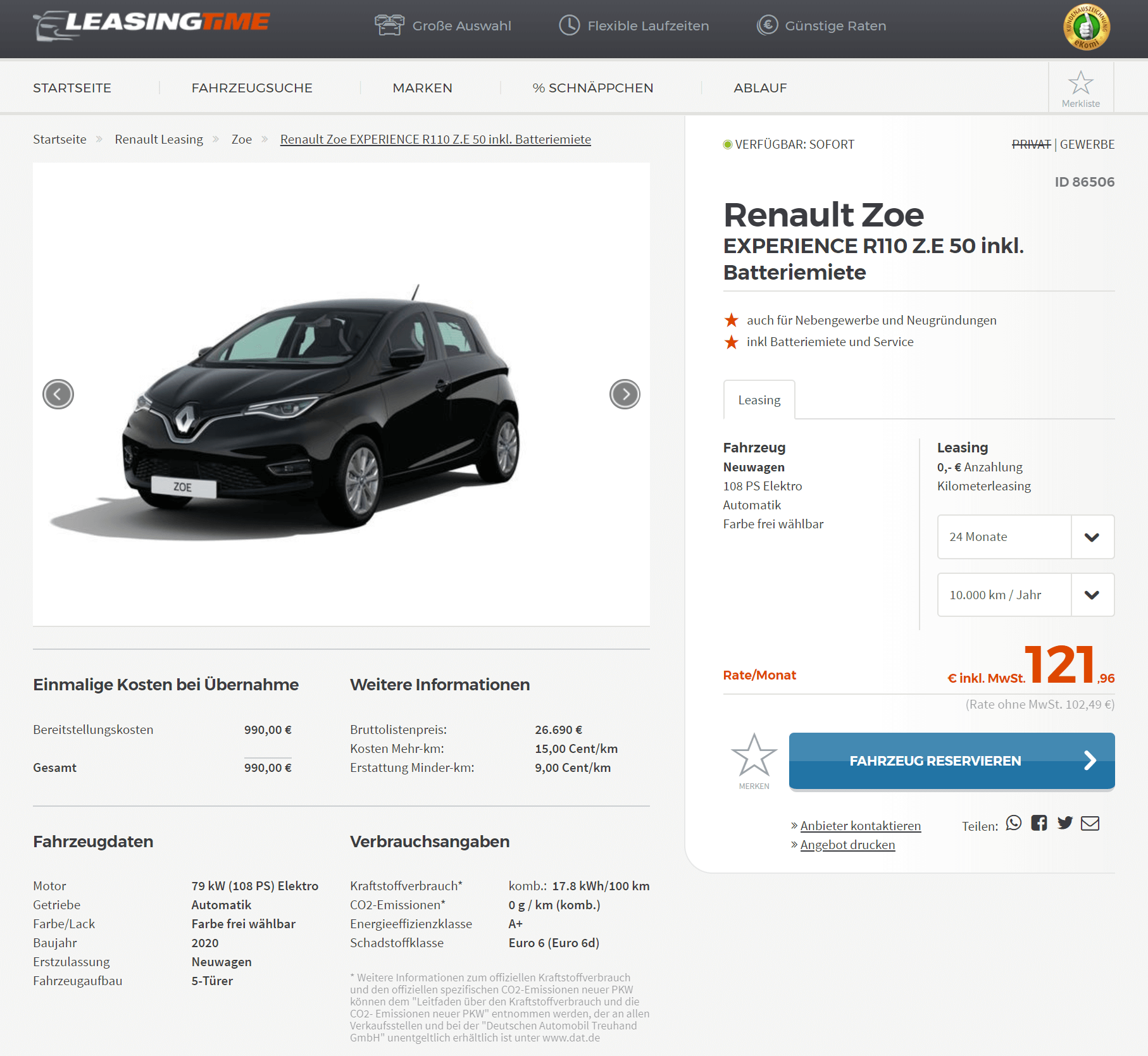Click Bereitstellungskosten 990,00 € value
This screenshot has height=1056, width=1148.
click(x=268, y=730)
